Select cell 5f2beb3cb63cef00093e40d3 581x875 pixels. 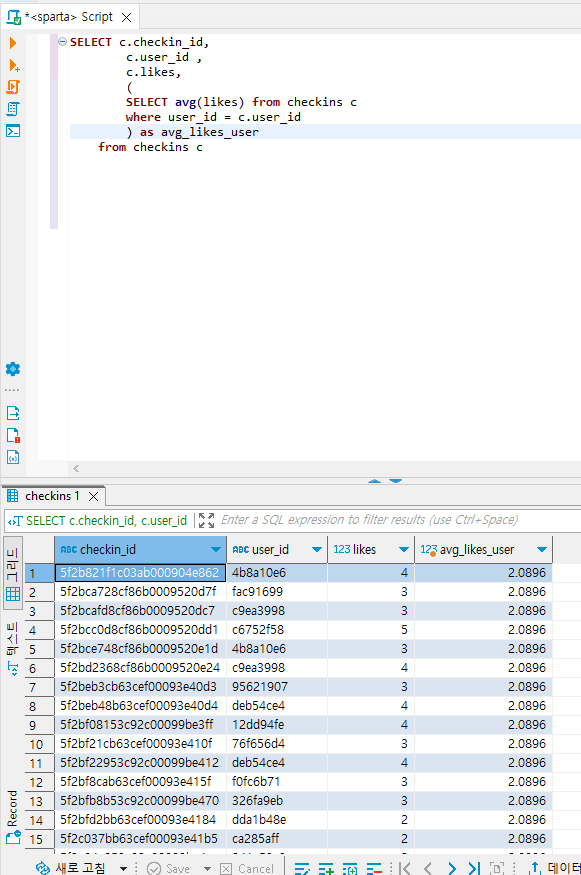pos(140,686)
